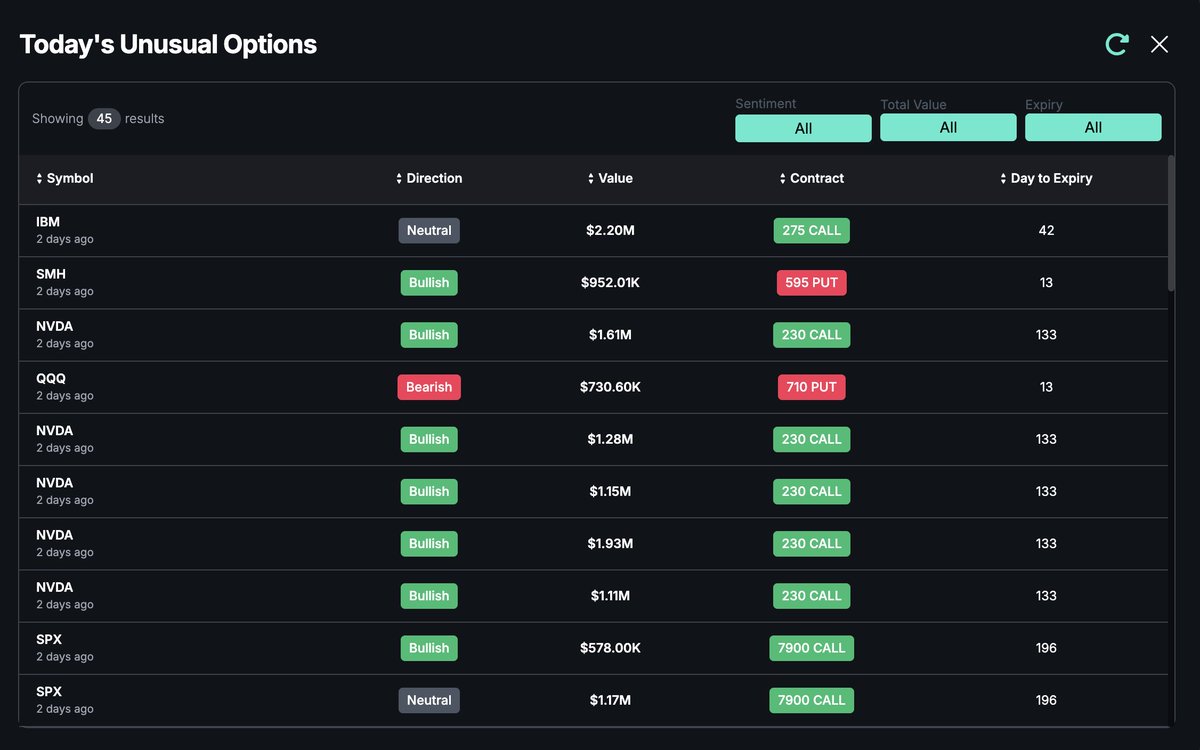The width and height of the screenshot is (1200, 750).
Task: Click the $1.28M NVDA value
Action: pos(610,439)
